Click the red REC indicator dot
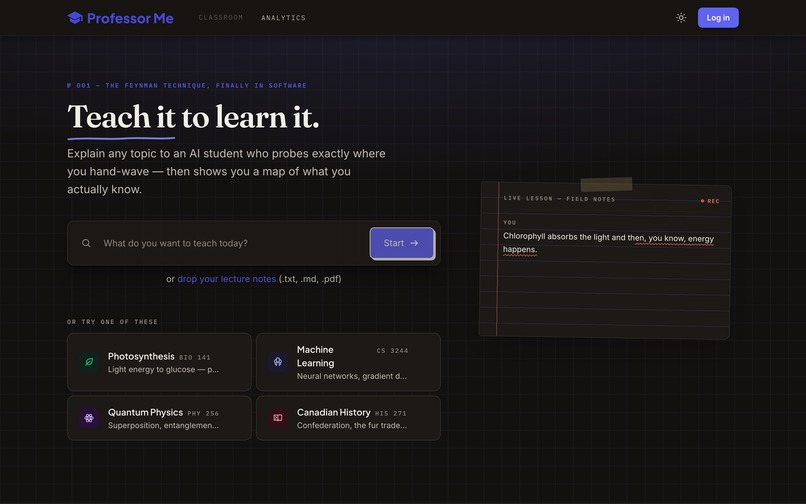The width and height of the screenshot is (806, 504). coord(703,201)
